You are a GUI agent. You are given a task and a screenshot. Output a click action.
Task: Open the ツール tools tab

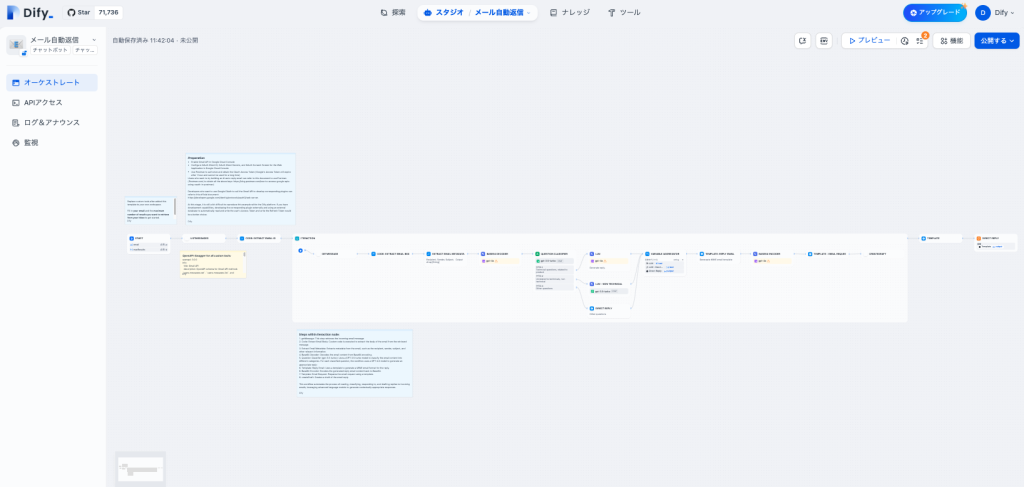tap(624, 12)
